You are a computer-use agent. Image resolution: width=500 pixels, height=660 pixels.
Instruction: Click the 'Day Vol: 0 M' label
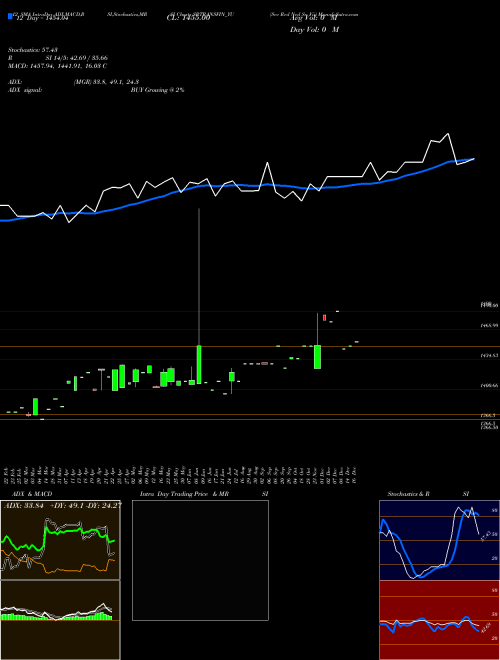pos(314,29)
